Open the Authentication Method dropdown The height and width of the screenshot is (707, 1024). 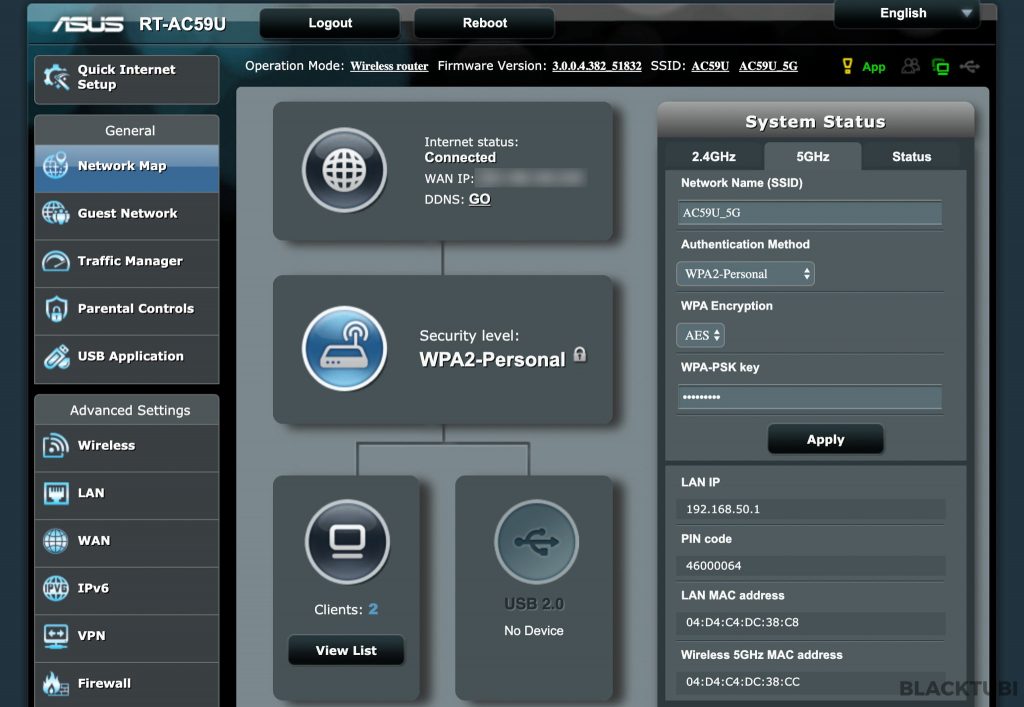[x=745, y=274]
